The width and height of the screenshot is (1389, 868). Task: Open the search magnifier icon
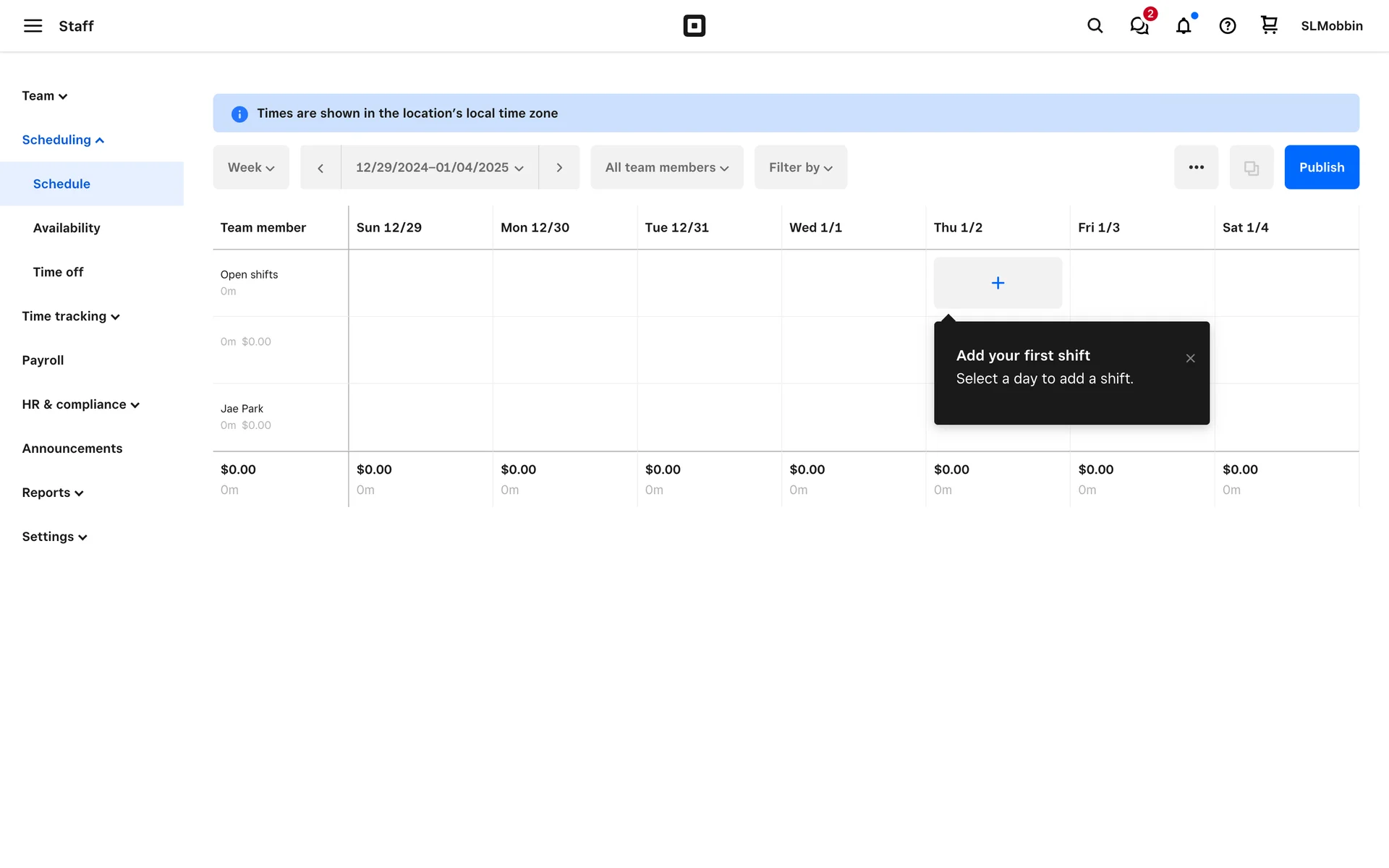pos(1095,26)
